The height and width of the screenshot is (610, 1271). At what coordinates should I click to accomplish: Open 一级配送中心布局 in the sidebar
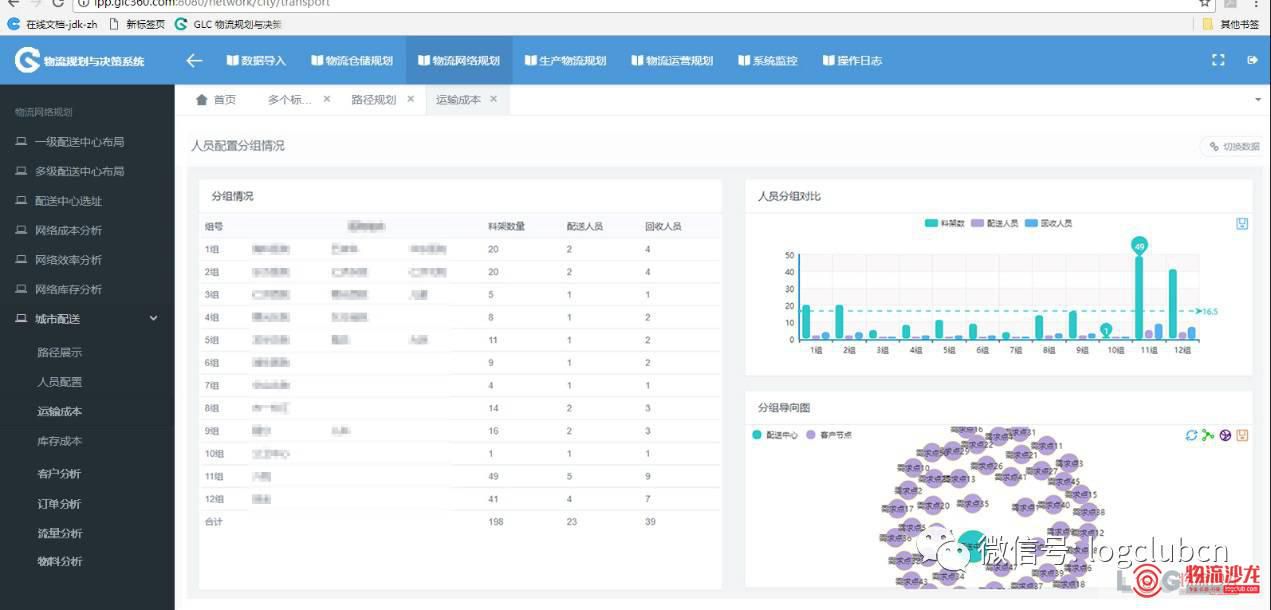pos(79,142)
